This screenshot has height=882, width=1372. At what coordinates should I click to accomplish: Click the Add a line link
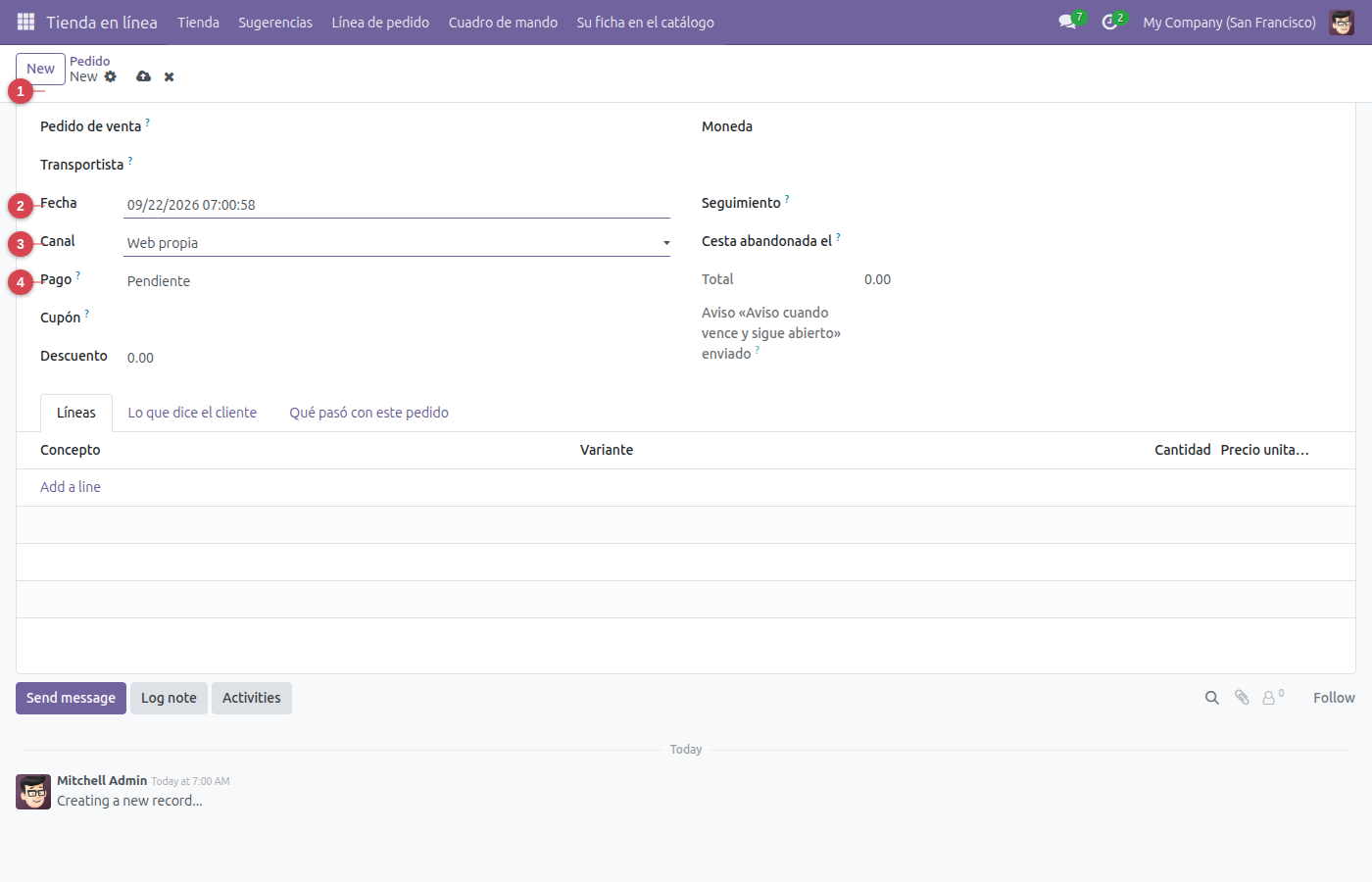pyautogui.click(x=71, y=487)
